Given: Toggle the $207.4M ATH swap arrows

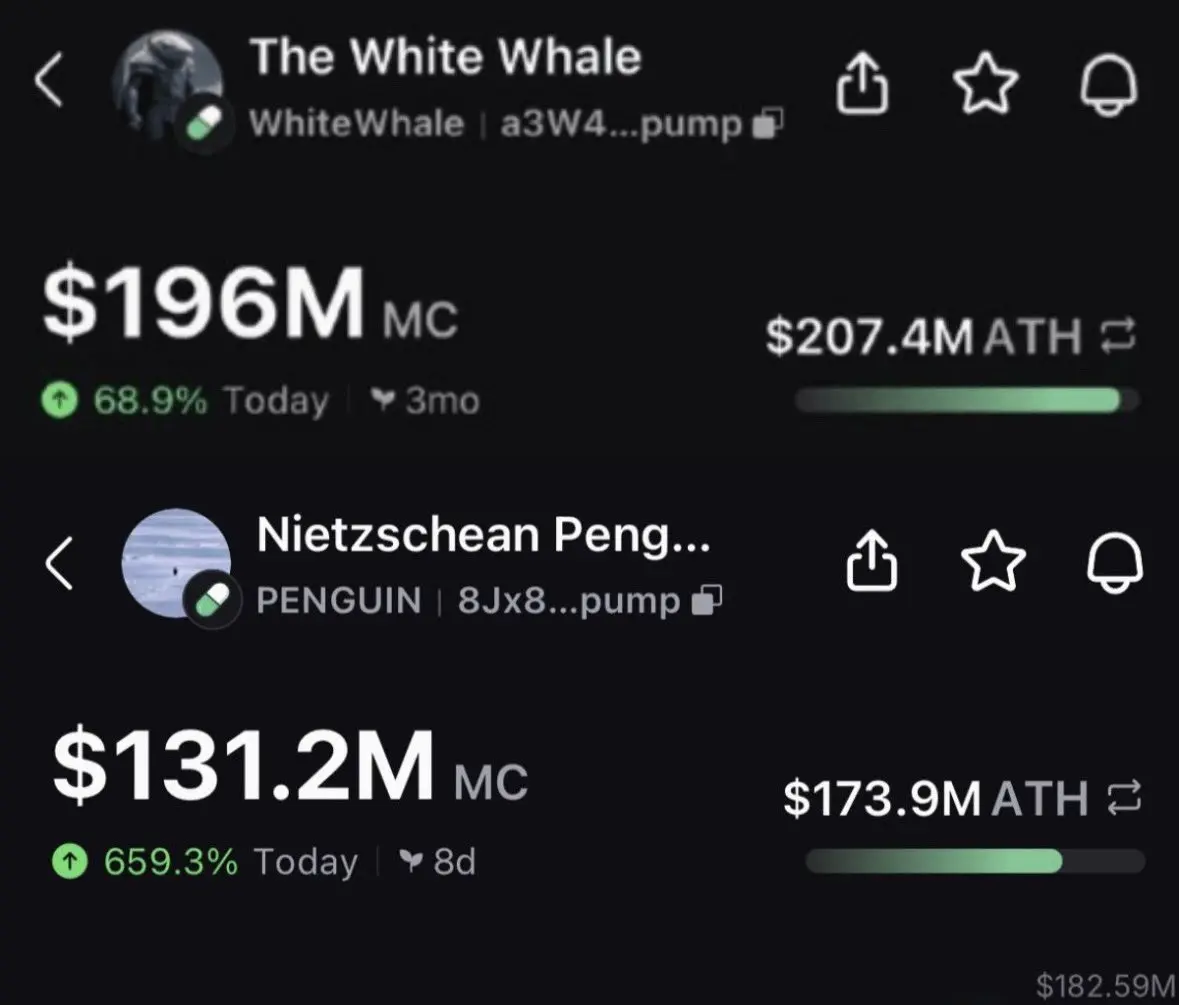Looking at the screenshot, I should click(x=1118, y=335).
